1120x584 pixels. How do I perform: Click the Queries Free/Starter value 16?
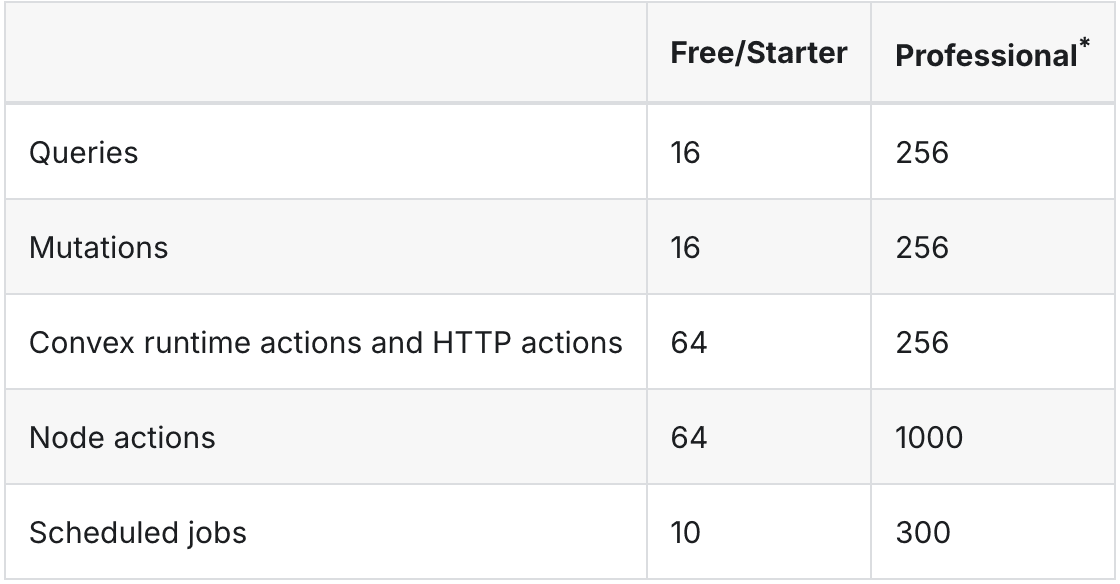[688, 153]
